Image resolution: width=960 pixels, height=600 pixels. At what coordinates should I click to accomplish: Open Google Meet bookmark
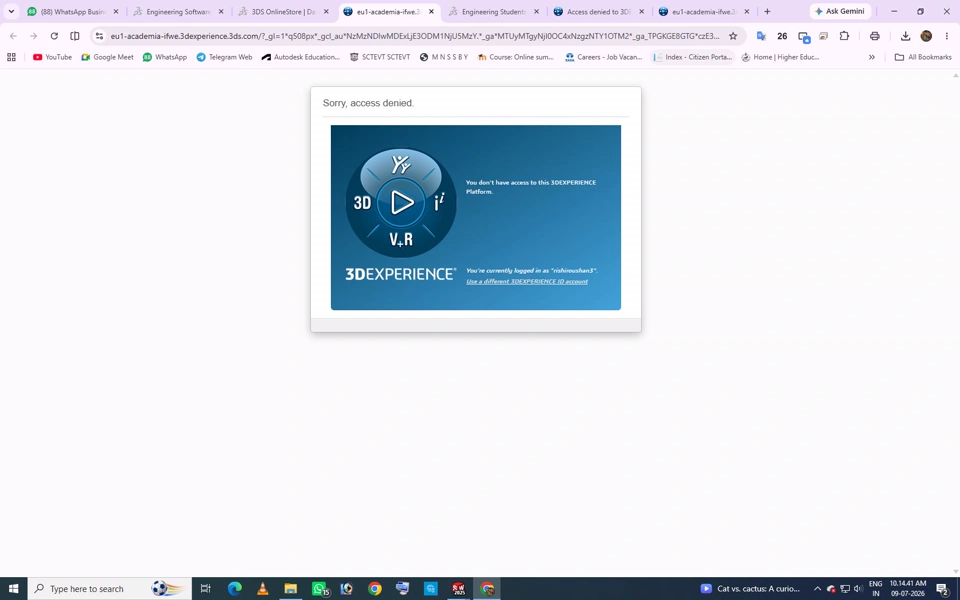click(107, 57)
